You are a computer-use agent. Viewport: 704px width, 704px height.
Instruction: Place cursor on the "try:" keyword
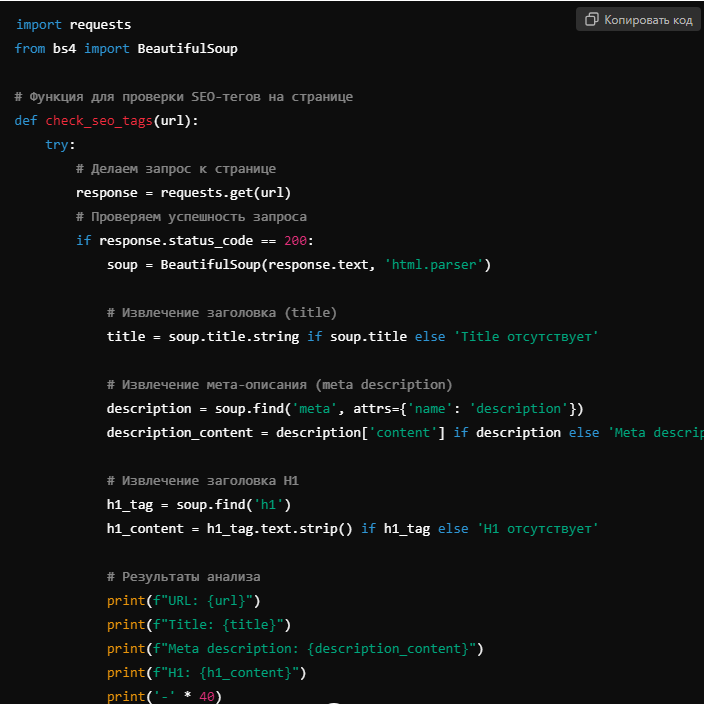click(x=60, y=144)
